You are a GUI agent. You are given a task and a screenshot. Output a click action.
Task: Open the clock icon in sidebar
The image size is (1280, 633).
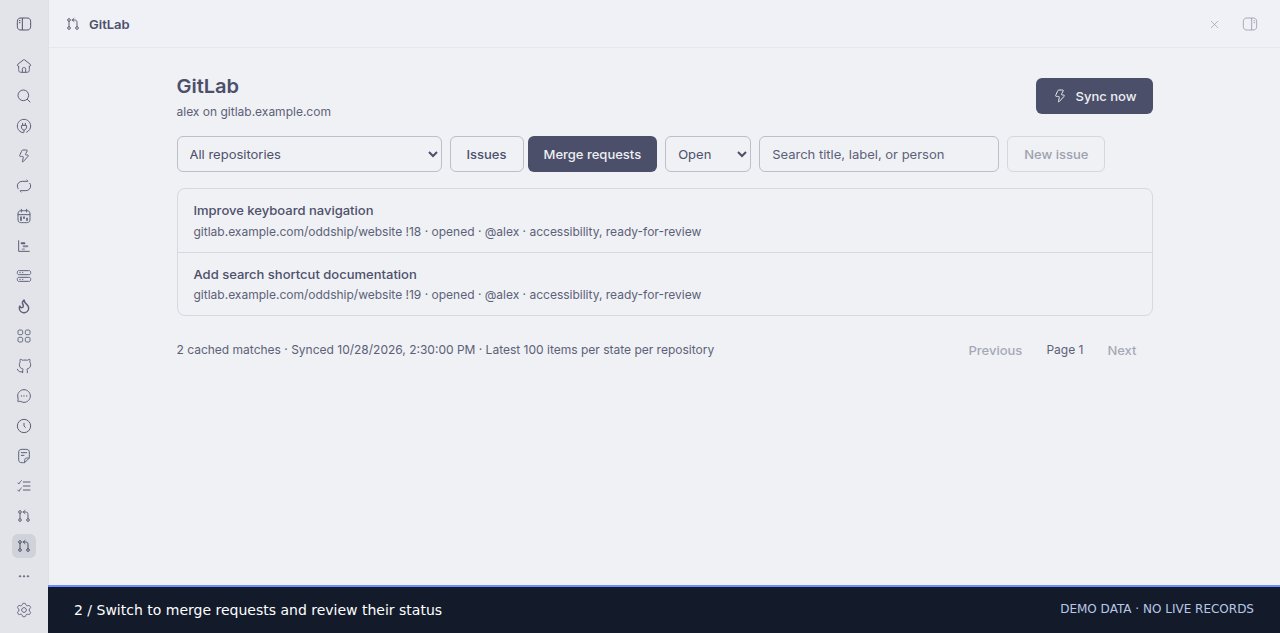point(24,426)
